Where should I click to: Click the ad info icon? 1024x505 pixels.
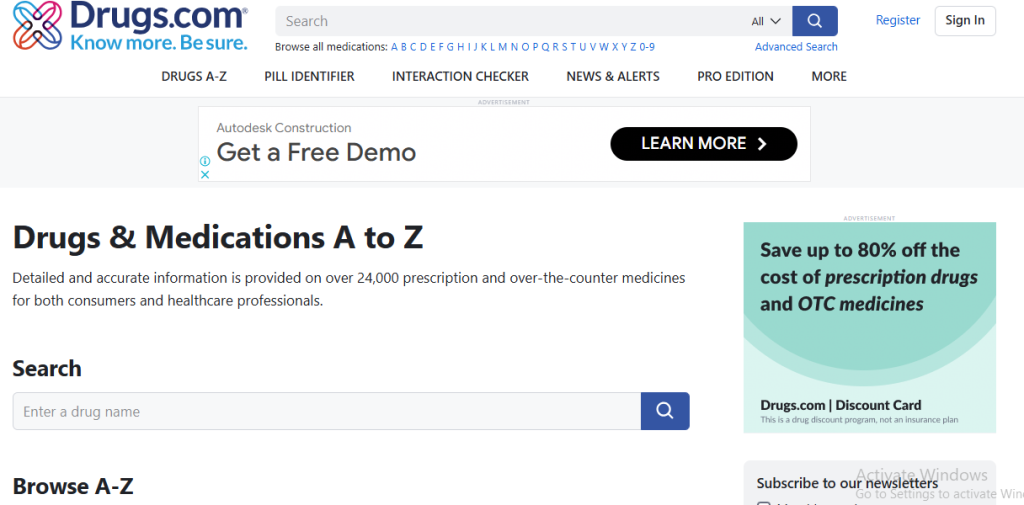204,161
